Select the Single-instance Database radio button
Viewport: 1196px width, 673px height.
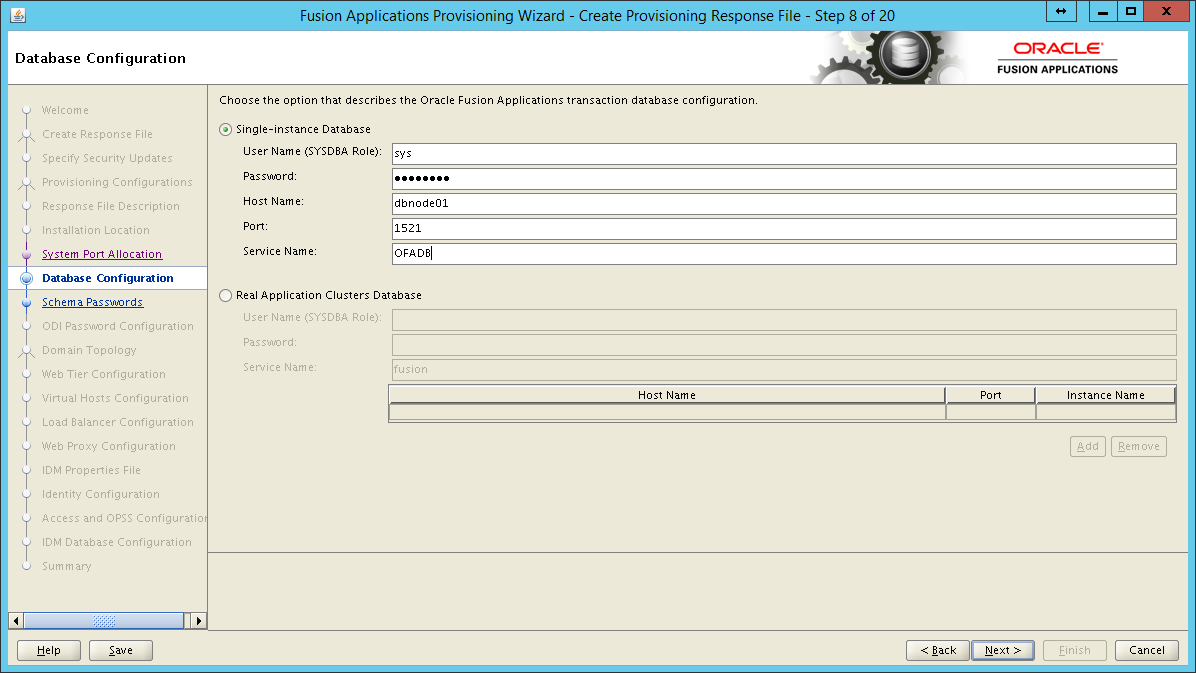tap(226, 130)
